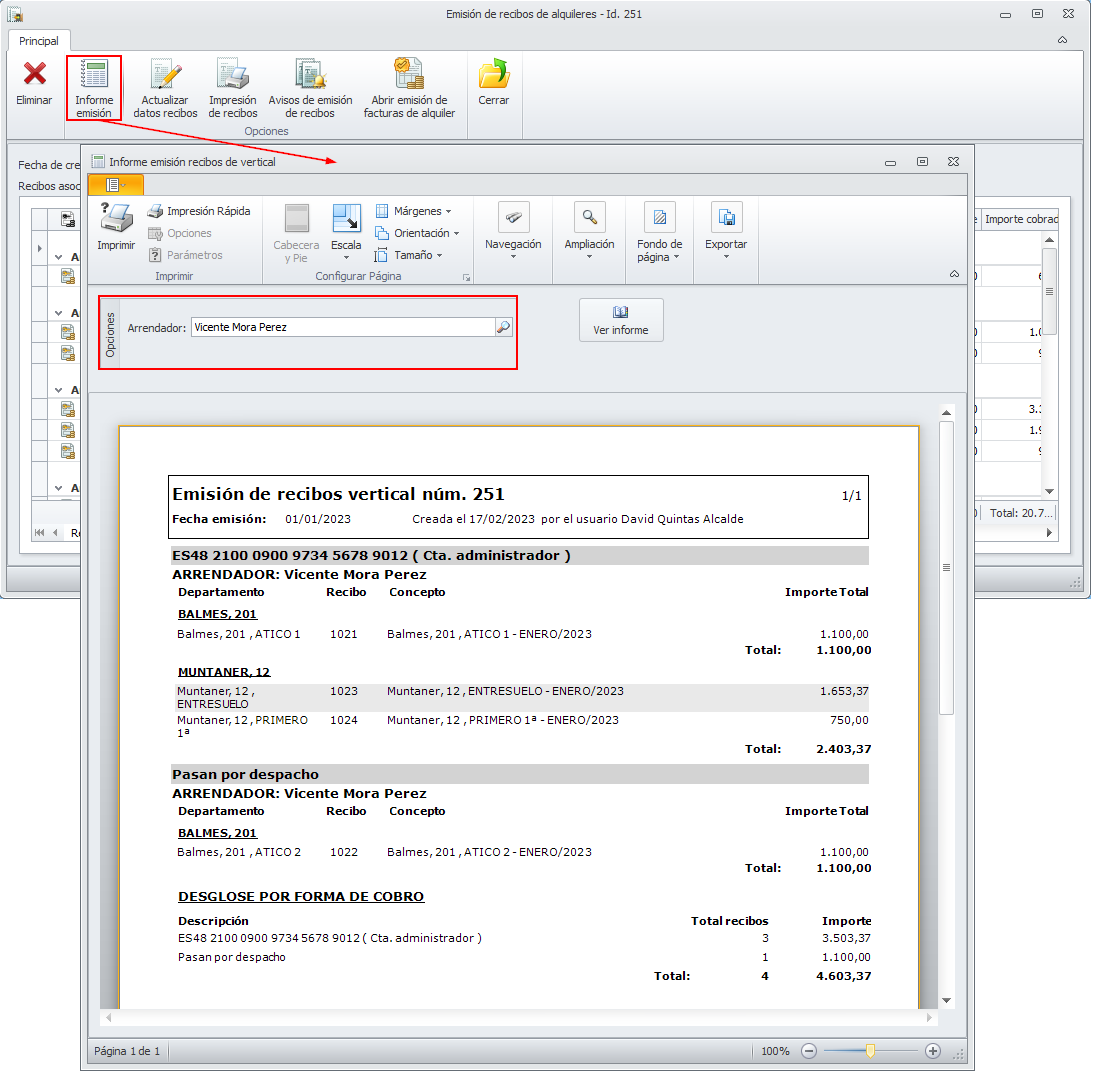Click the report preview's vertical scrollbar thumb
Screen dimensions: 1093x1073
946,568
